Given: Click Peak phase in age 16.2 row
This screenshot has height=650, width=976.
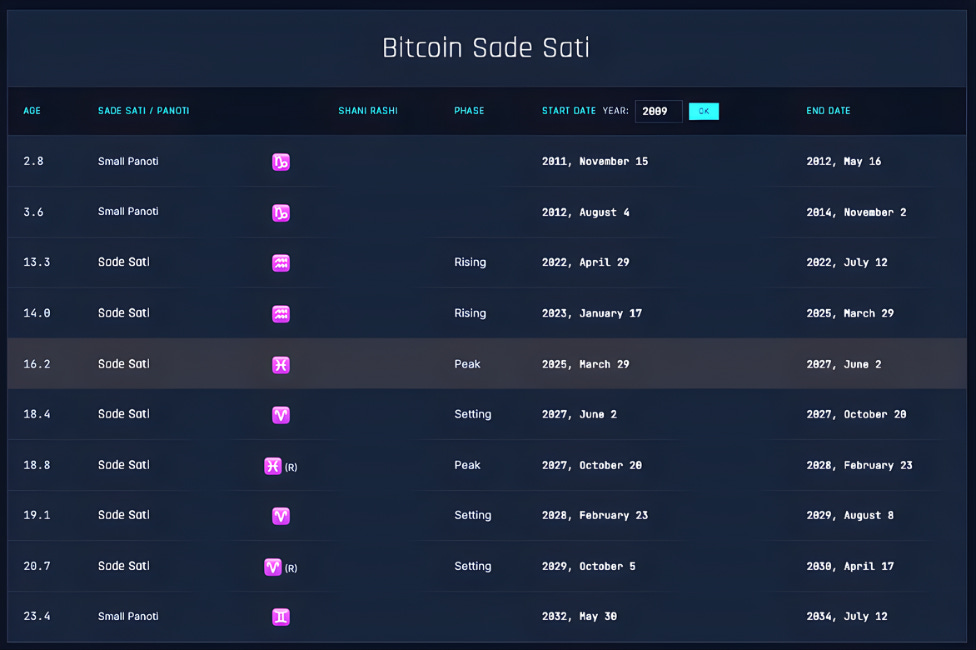Looking at the screenshot, I should click(x=467, y=364).
